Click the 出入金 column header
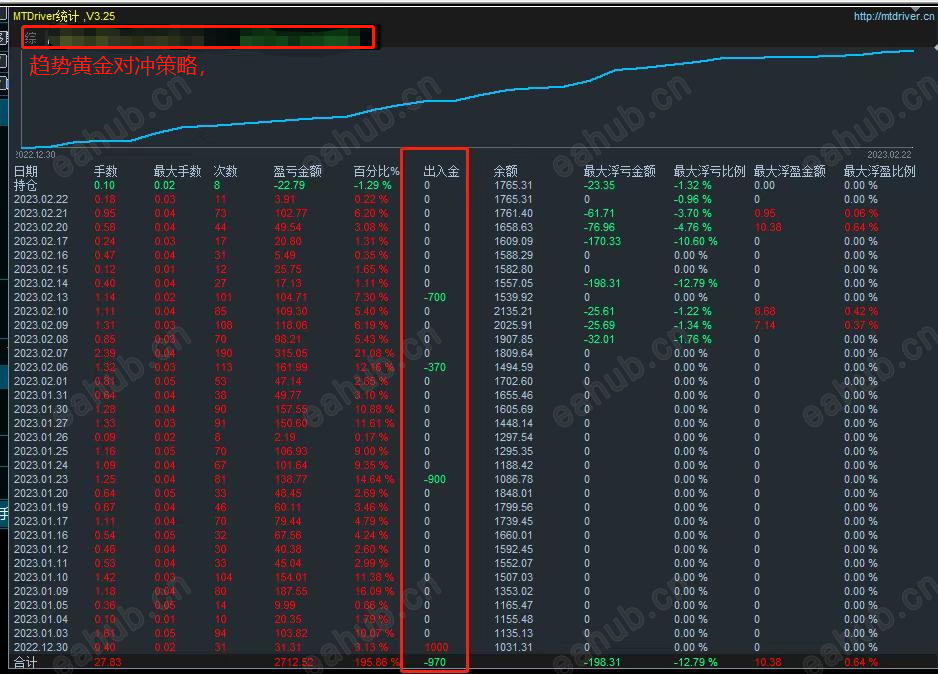Viewport: 938px width, 674px height. click(441, 172)
